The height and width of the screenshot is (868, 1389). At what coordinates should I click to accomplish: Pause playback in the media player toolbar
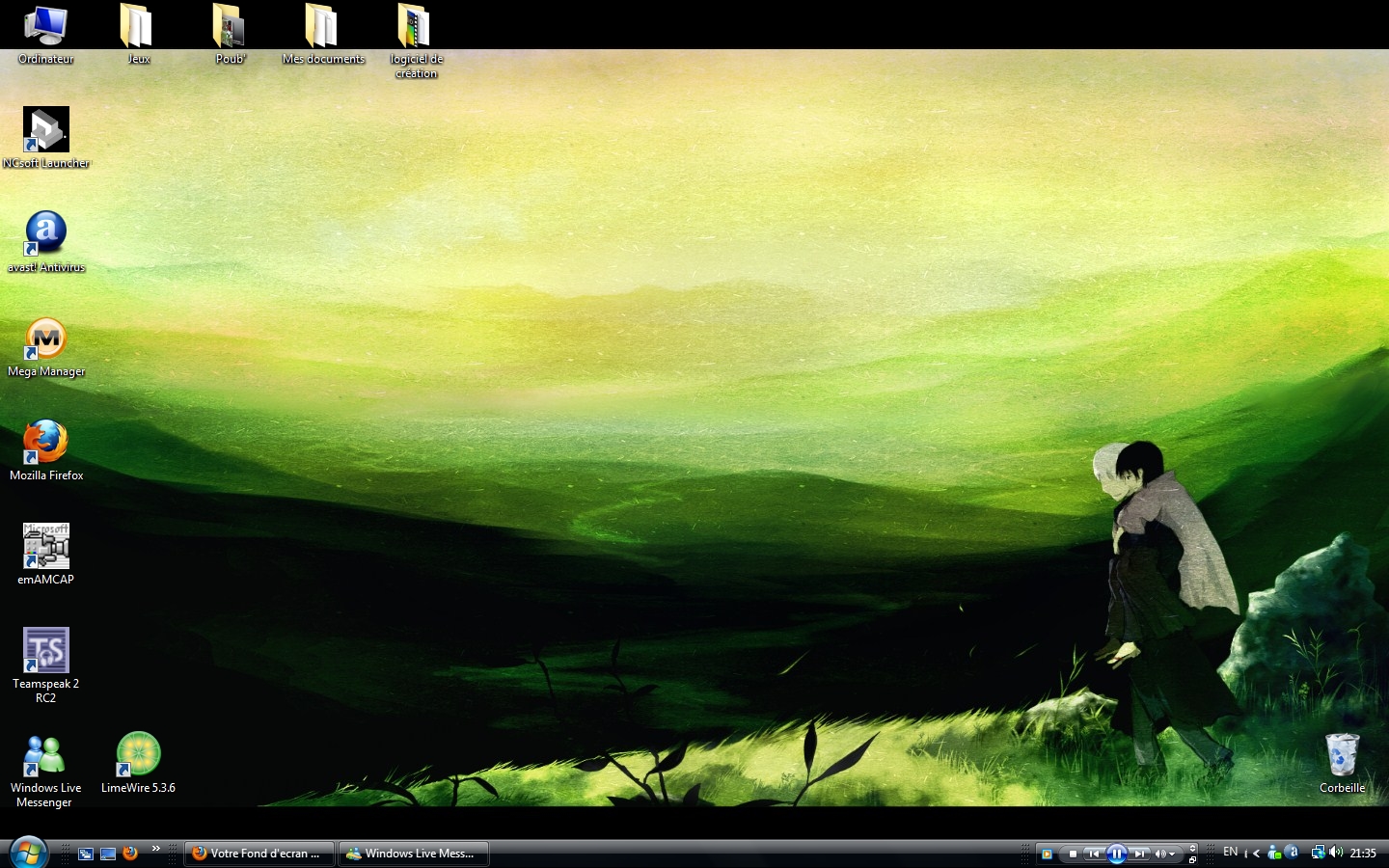tap(1116, 854)
